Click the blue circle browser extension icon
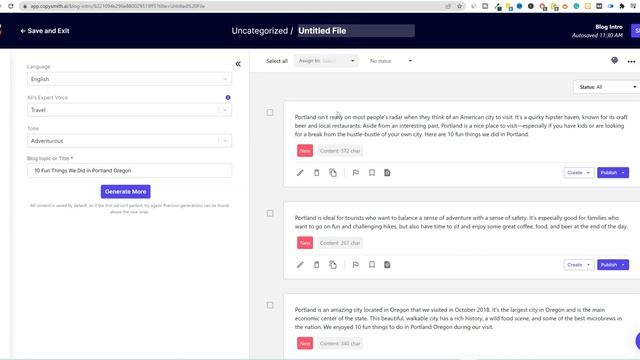Viewport: 640px width, 360px height. click(519, 6)
